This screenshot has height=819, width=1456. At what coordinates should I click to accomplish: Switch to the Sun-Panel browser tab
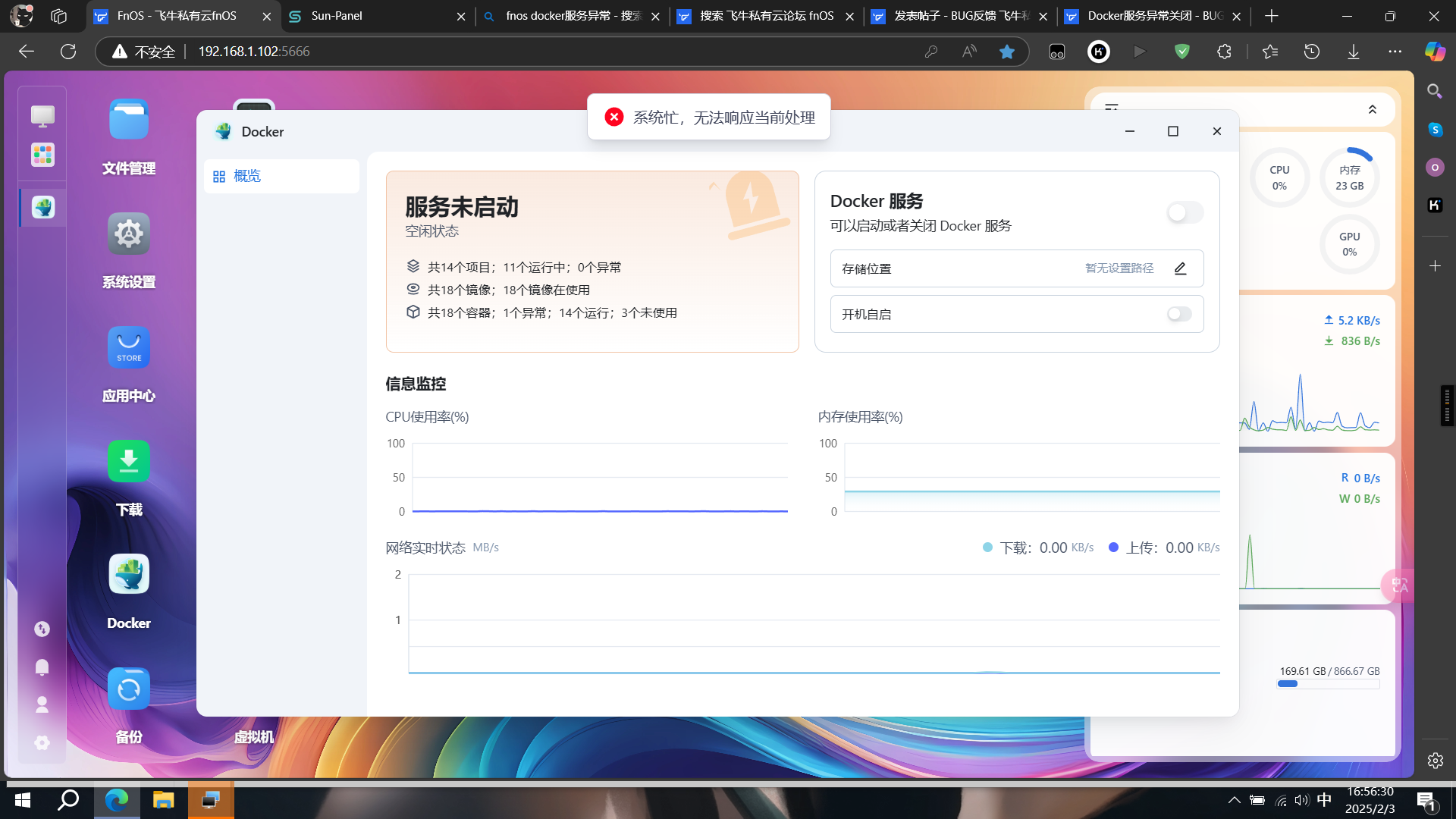tap(377, 16)
